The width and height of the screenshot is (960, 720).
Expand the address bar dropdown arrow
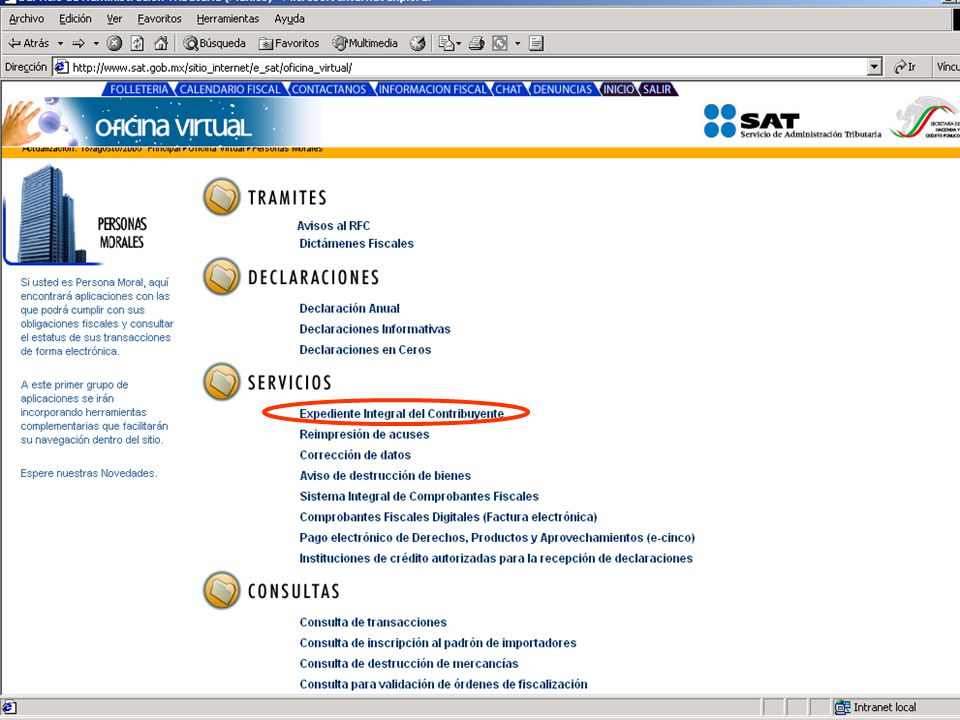(875, 67)
